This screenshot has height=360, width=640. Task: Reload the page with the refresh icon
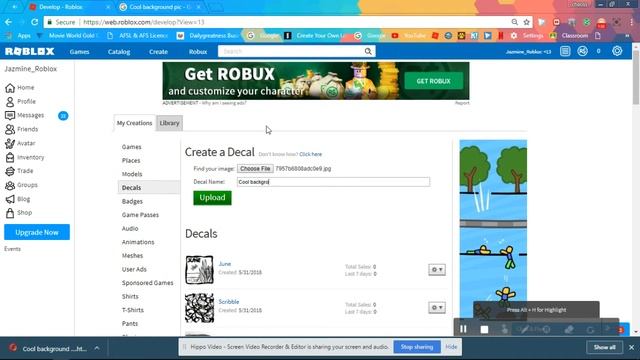pos(35,22)
